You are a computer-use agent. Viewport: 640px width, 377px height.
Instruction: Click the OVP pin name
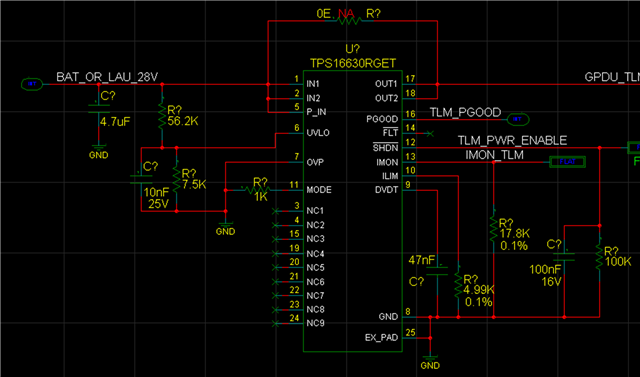tap(315, 162)
